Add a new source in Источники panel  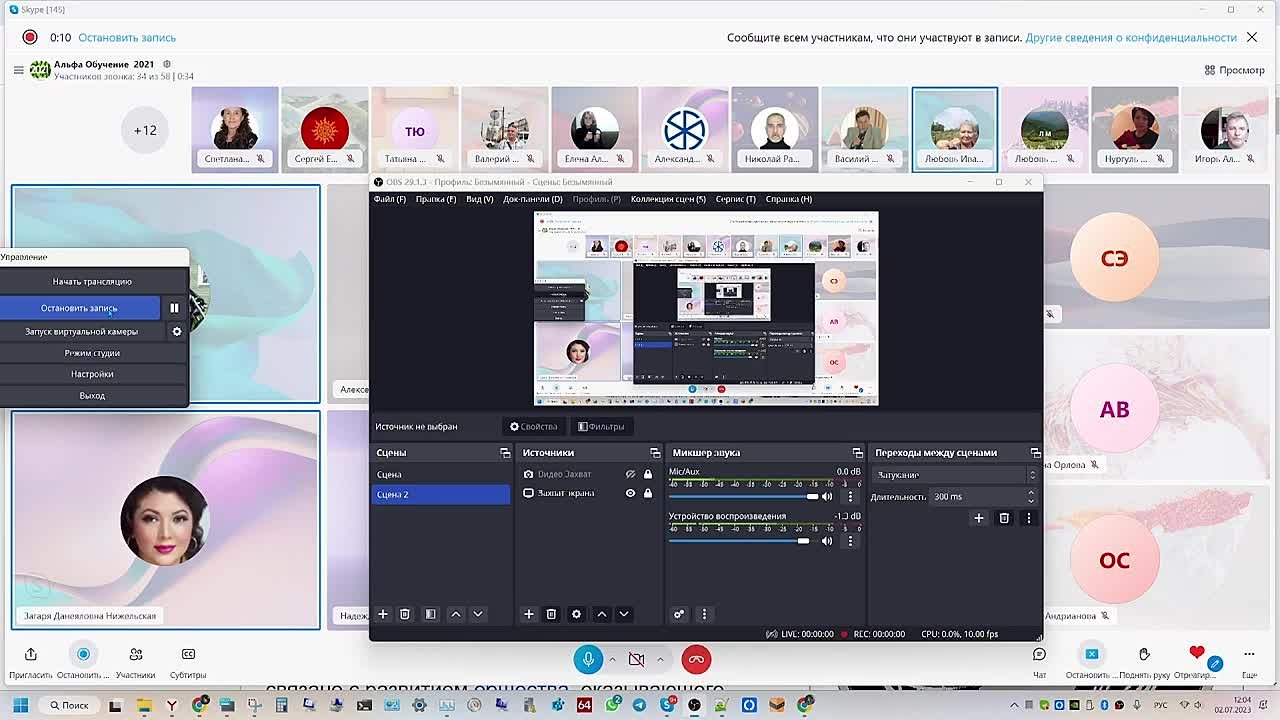[x=529, y=614]
